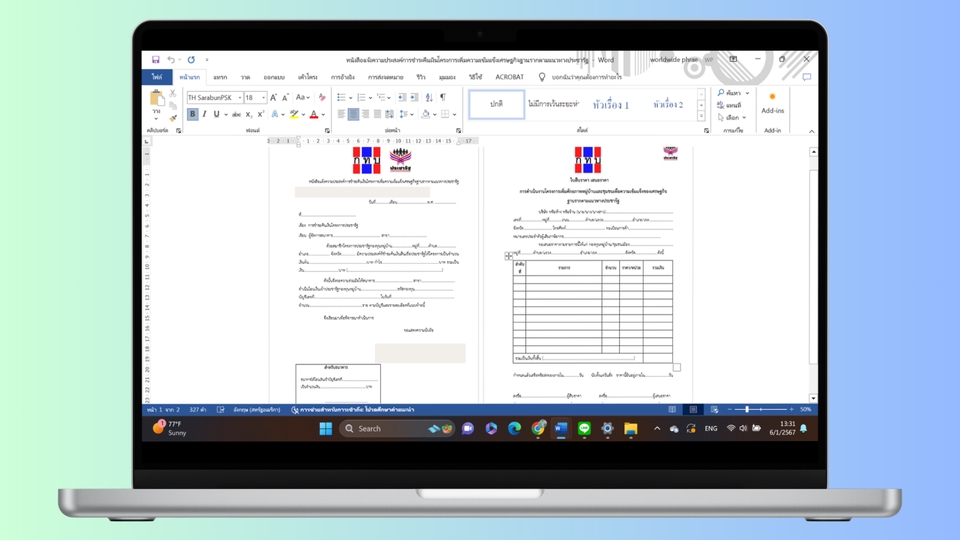Click the Undo arrow icon
This screenshot has height=540, width=960.
pos(171,59)
